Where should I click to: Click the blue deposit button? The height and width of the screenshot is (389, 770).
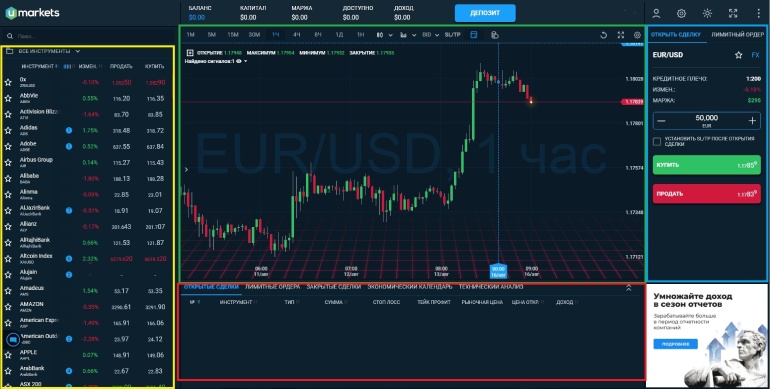485,13
